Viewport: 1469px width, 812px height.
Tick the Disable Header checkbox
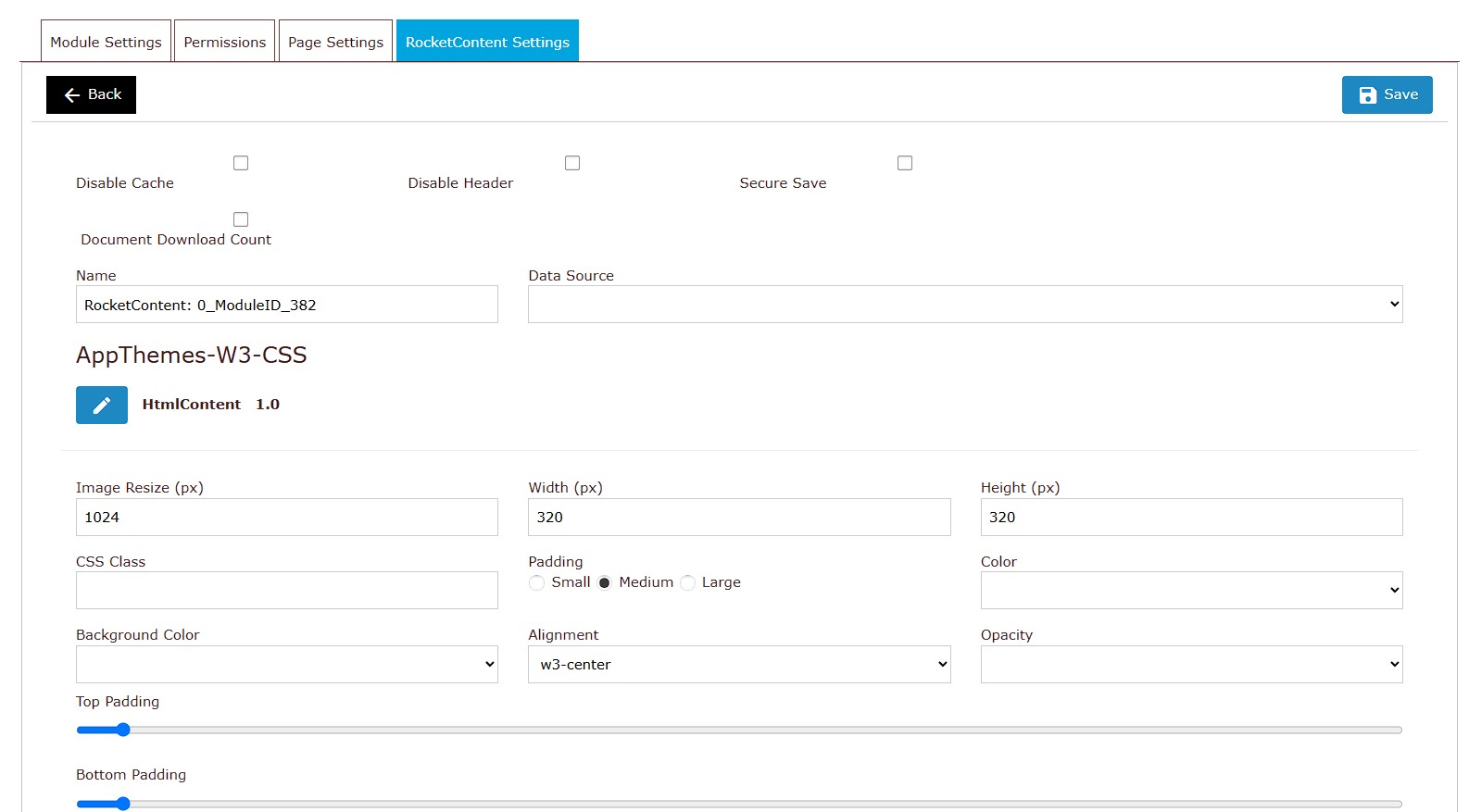572,163
